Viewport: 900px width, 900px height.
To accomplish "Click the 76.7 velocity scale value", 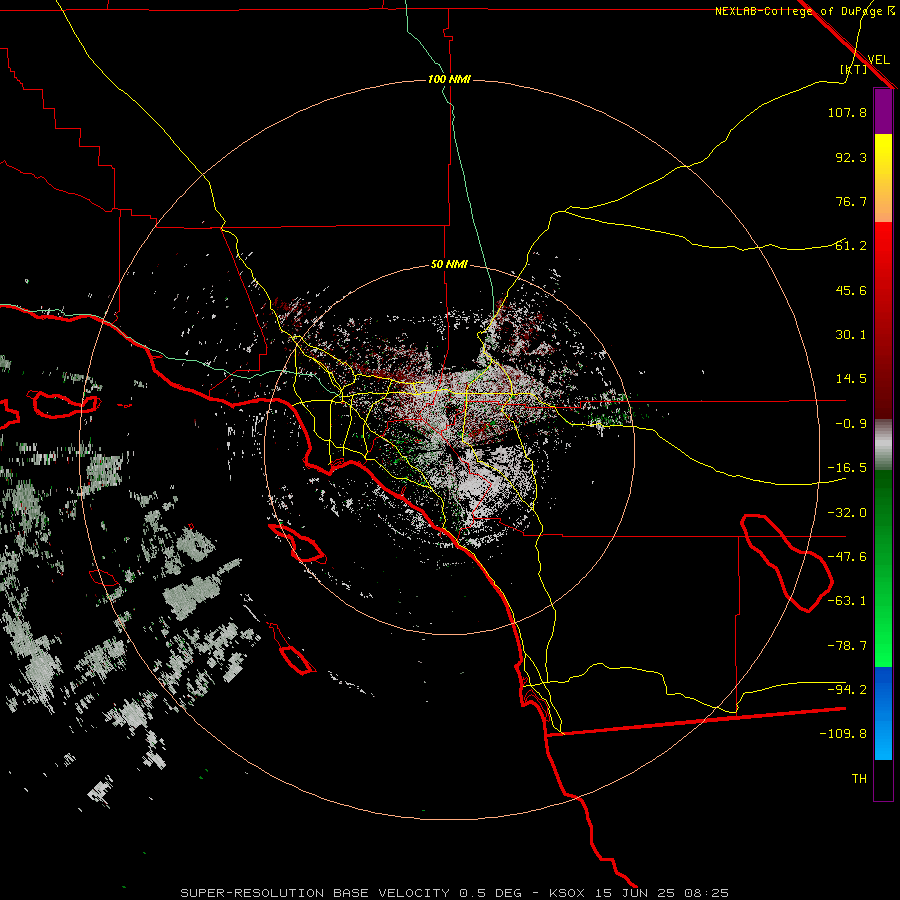I will click(x=851, y=201).
